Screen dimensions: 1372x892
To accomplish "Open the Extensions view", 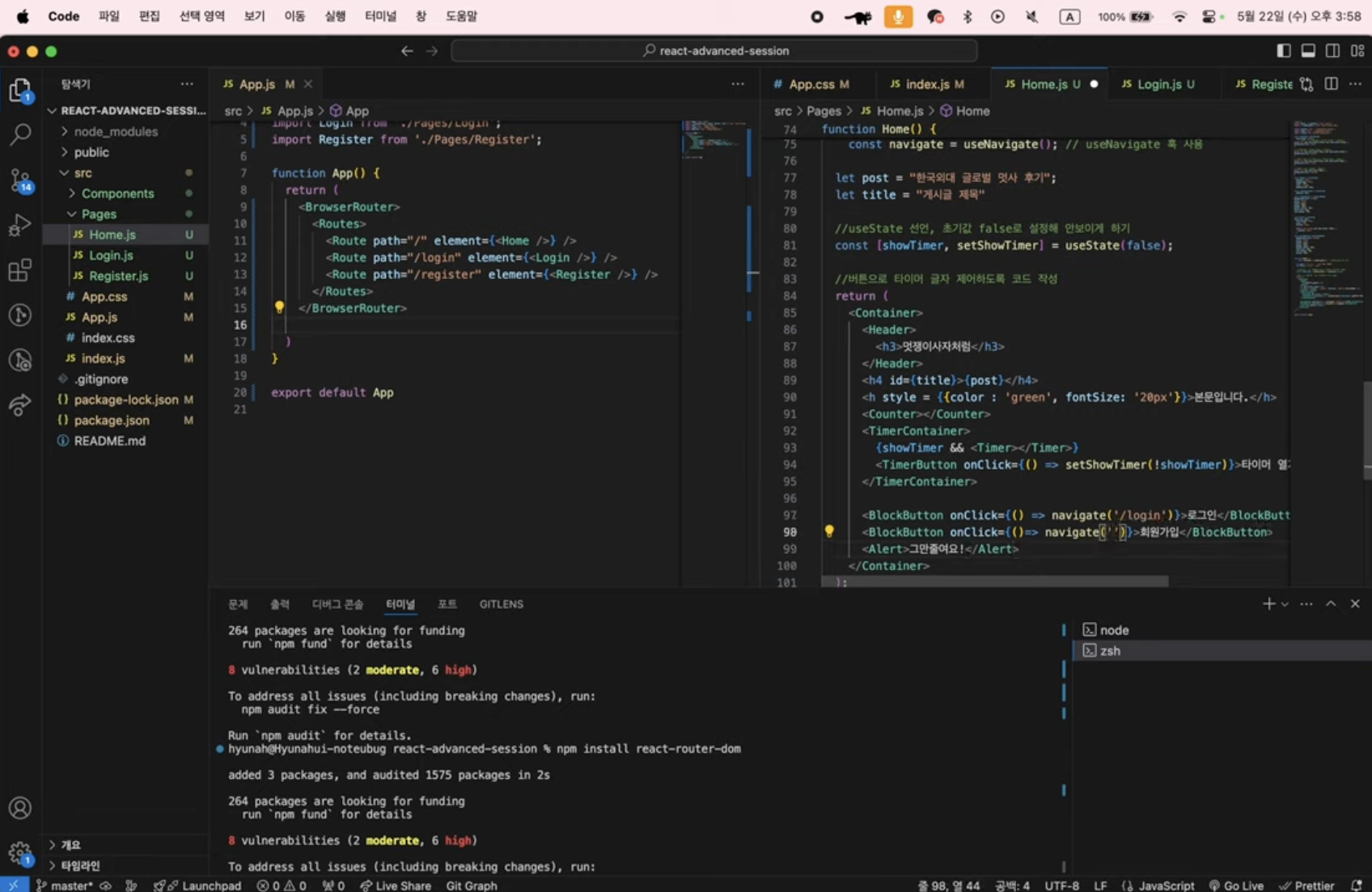I will [x=20, y=270].
